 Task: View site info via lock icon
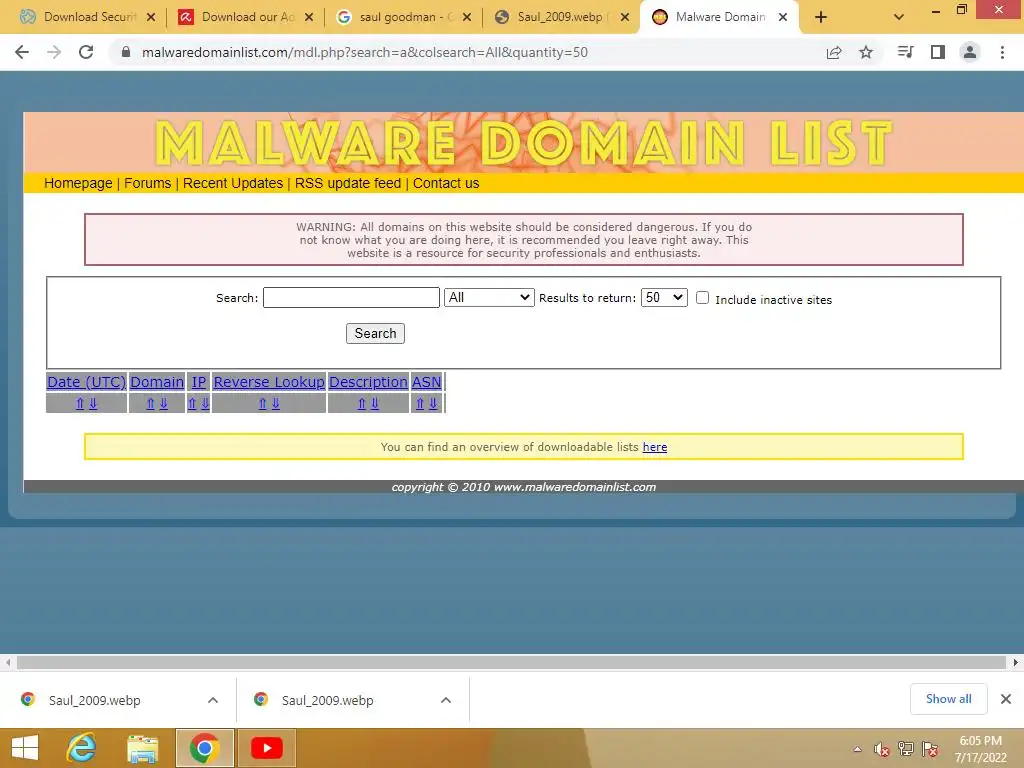pyautogui.click(x=126, y=52)
